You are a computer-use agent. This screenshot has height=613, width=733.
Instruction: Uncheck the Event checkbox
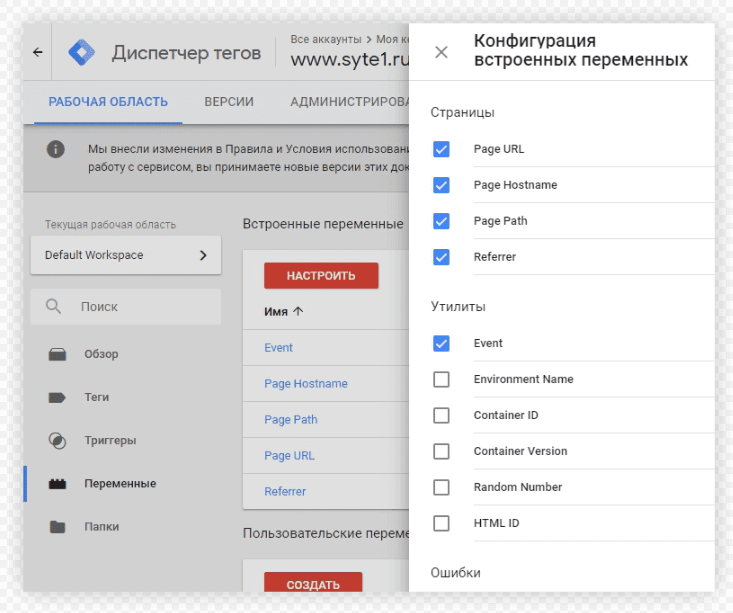441,343
